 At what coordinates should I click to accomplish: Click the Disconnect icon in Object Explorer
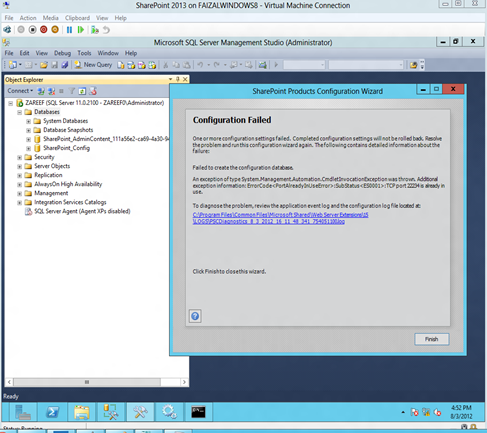click(51, 91)
